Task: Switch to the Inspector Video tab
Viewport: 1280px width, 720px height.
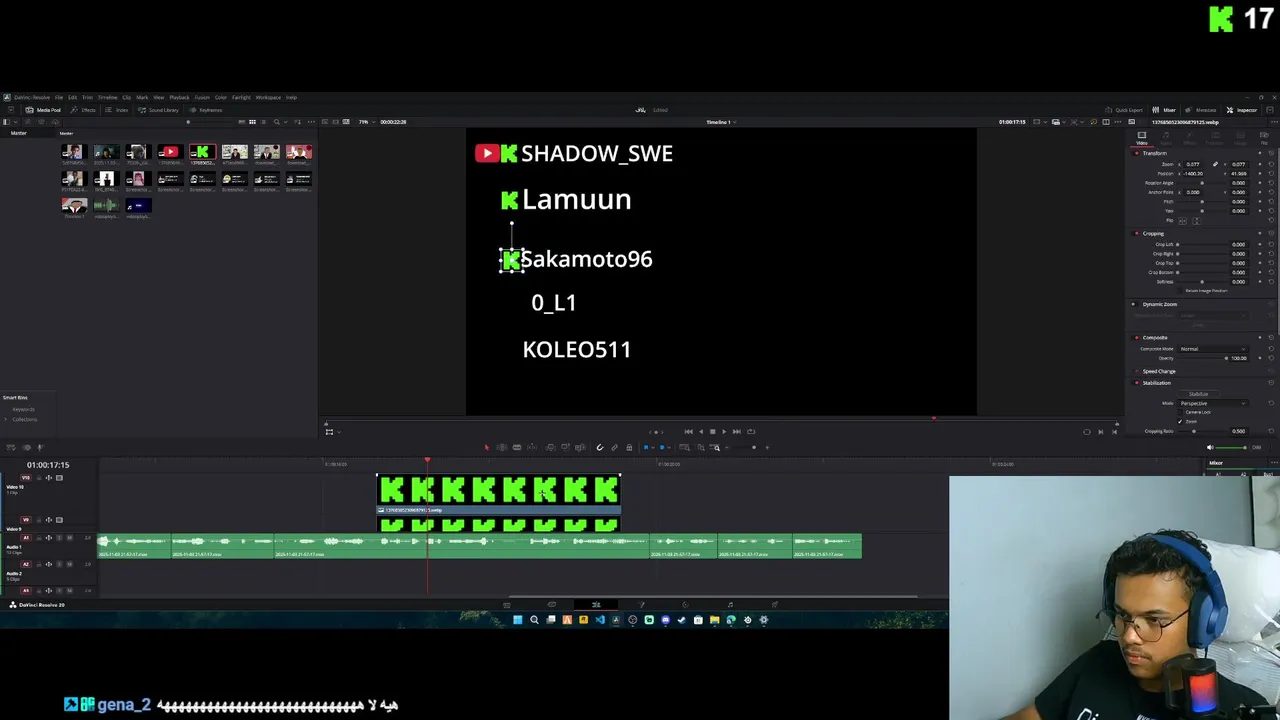Action: click(1142, 139)
